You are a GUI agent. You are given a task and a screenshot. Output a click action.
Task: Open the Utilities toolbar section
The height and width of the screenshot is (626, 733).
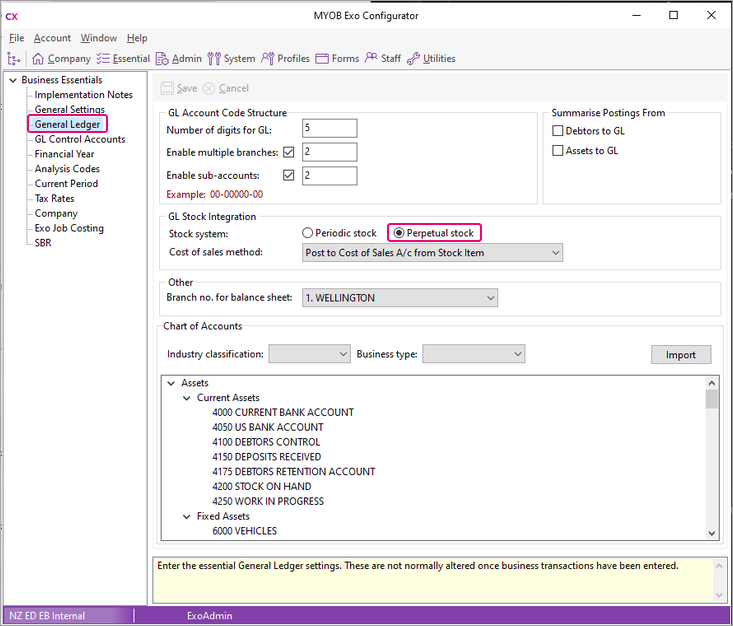coord(430,59)
